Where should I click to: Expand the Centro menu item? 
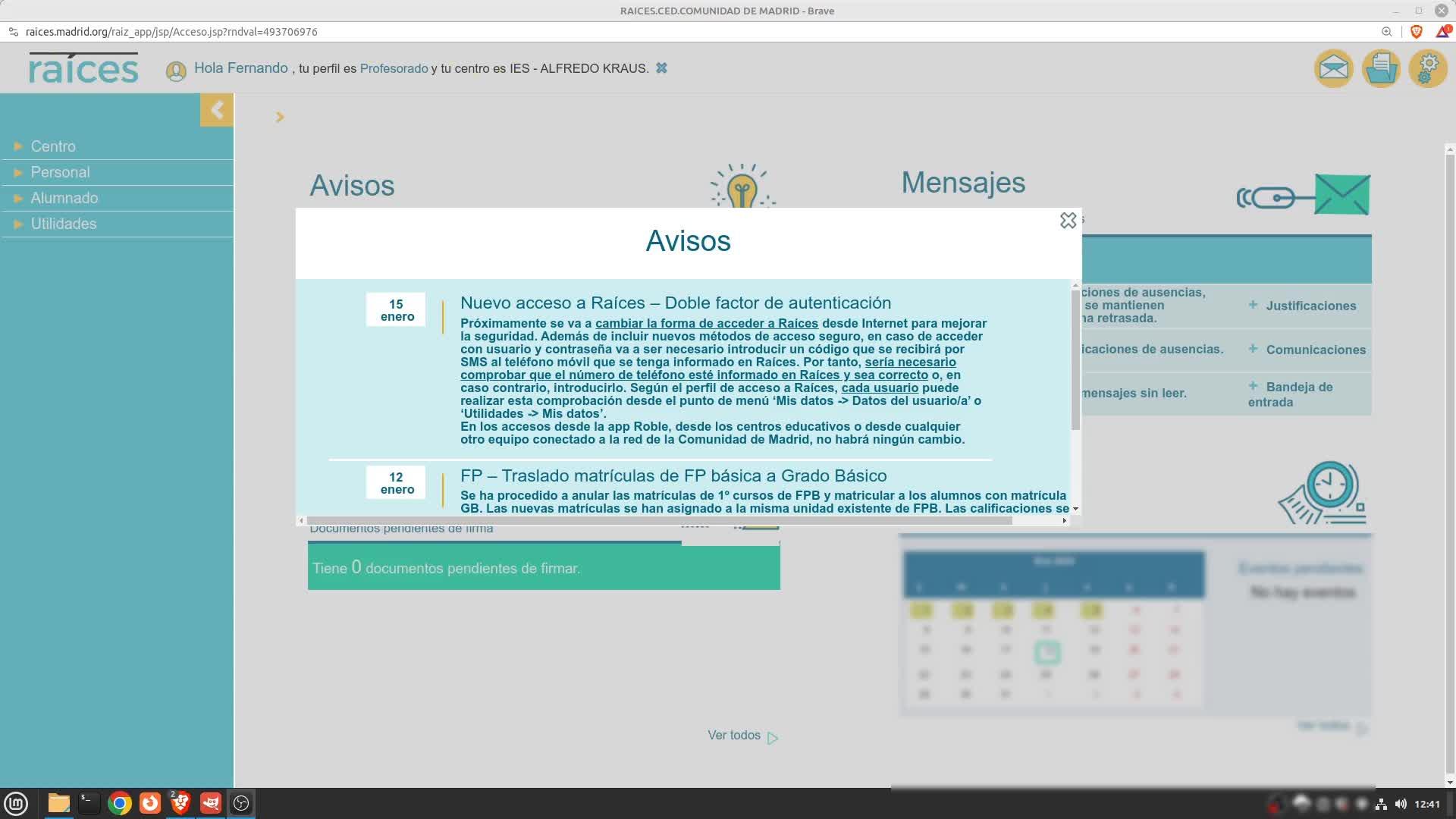coord(53,146)
